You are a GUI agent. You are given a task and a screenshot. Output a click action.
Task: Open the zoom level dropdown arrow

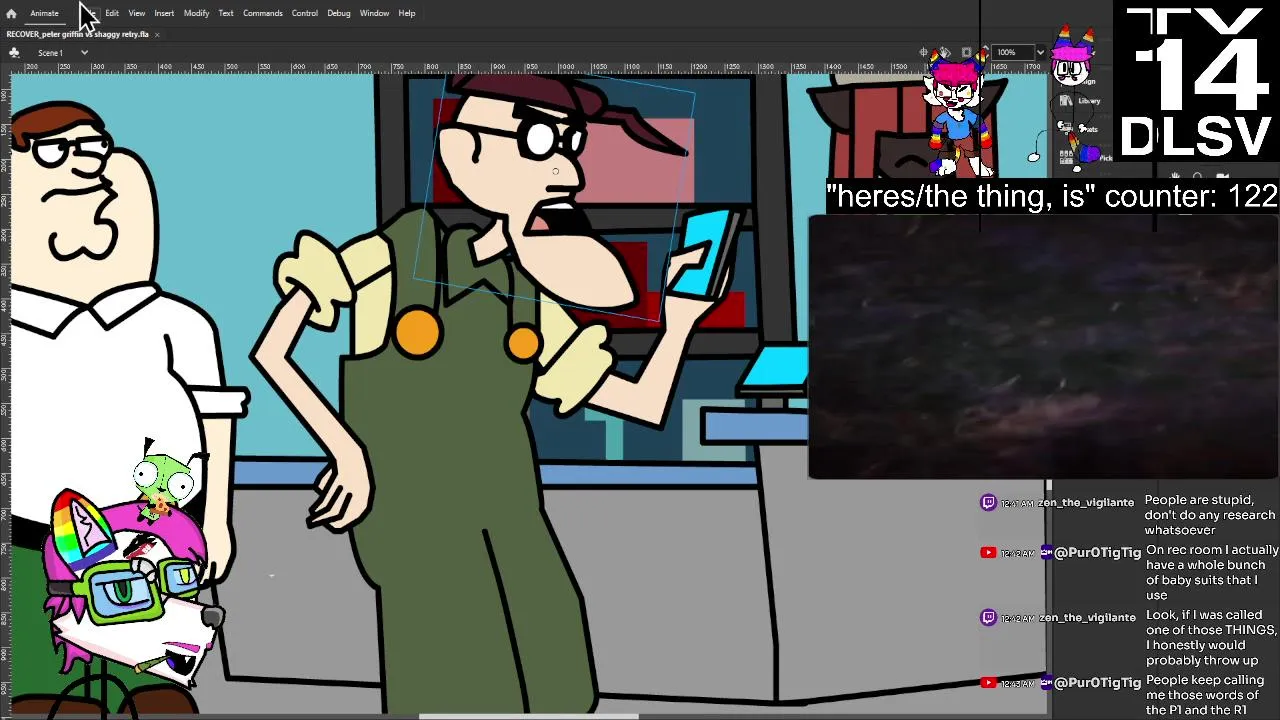pos(1040,52)
